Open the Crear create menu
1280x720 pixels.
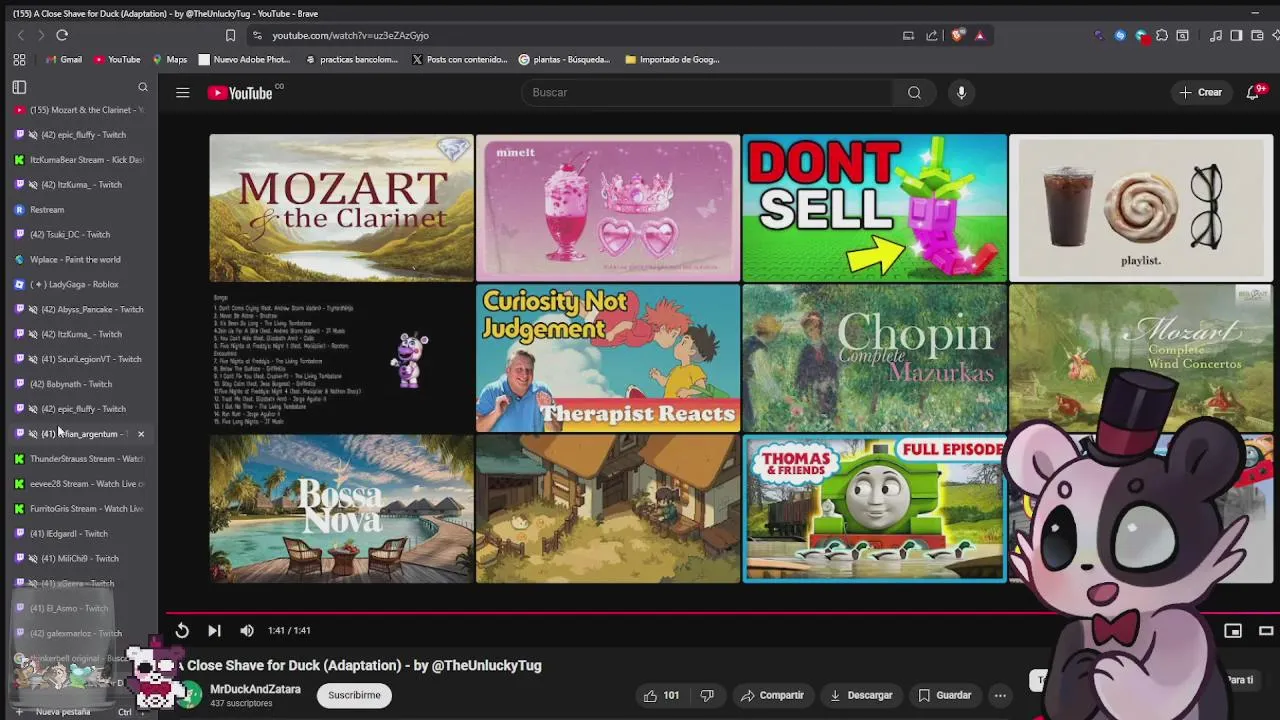click(1200, 92)
